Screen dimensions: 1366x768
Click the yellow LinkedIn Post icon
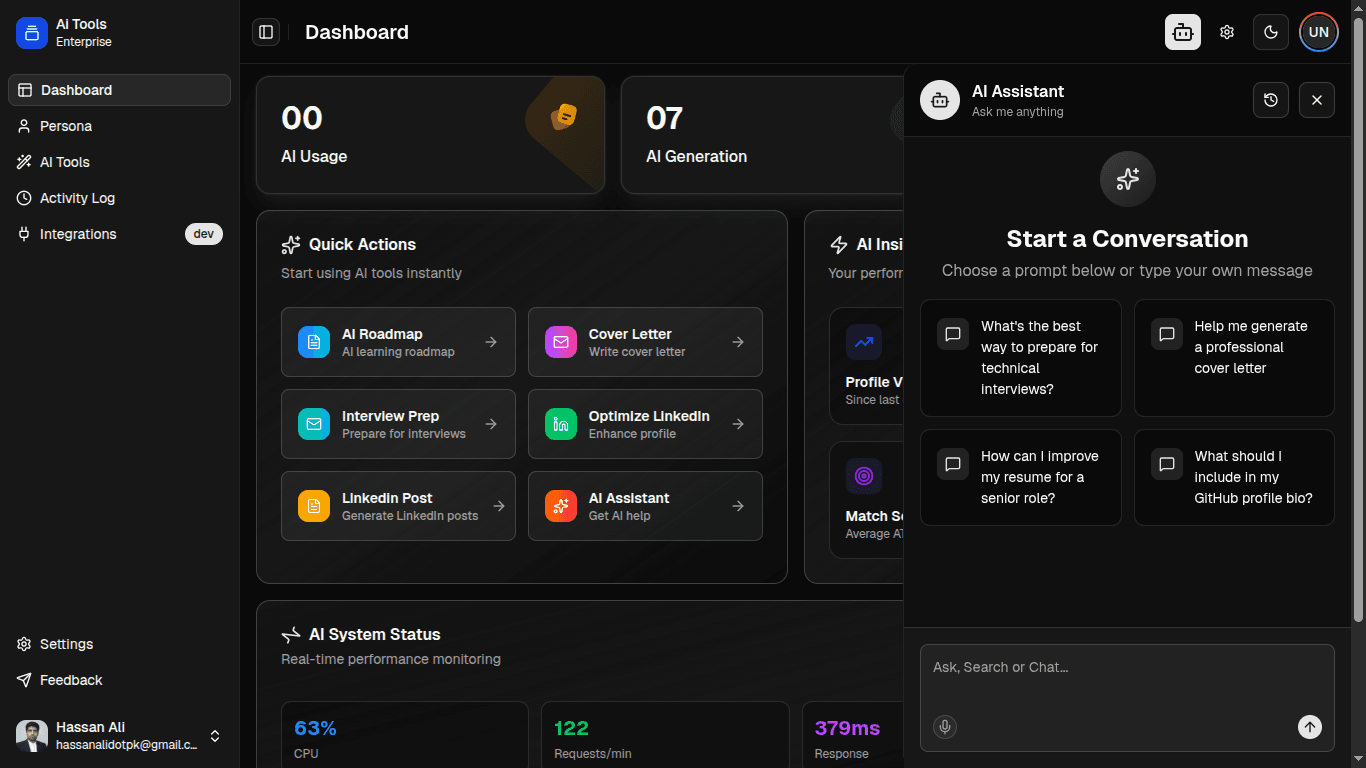tap(314, 506)
